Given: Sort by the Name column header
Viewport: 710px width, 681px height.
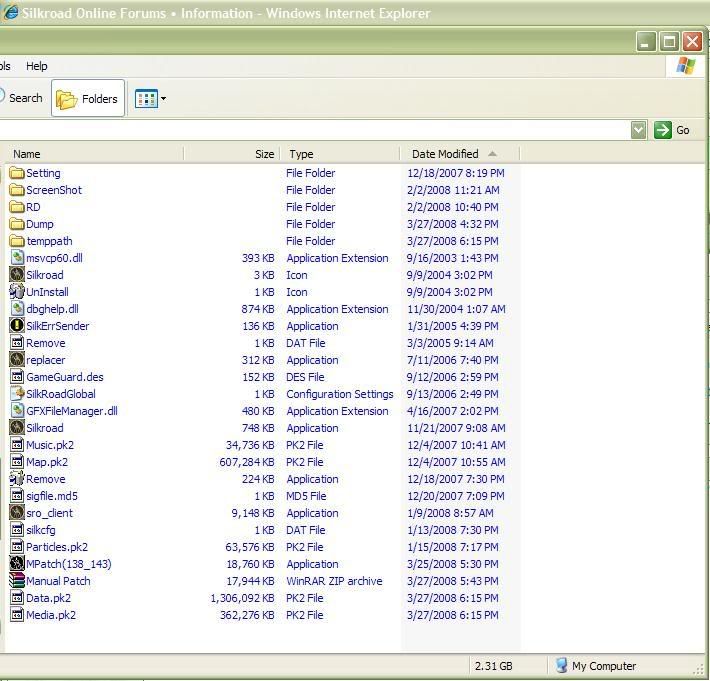Looking at the screenshot, I should coord(95,154).
